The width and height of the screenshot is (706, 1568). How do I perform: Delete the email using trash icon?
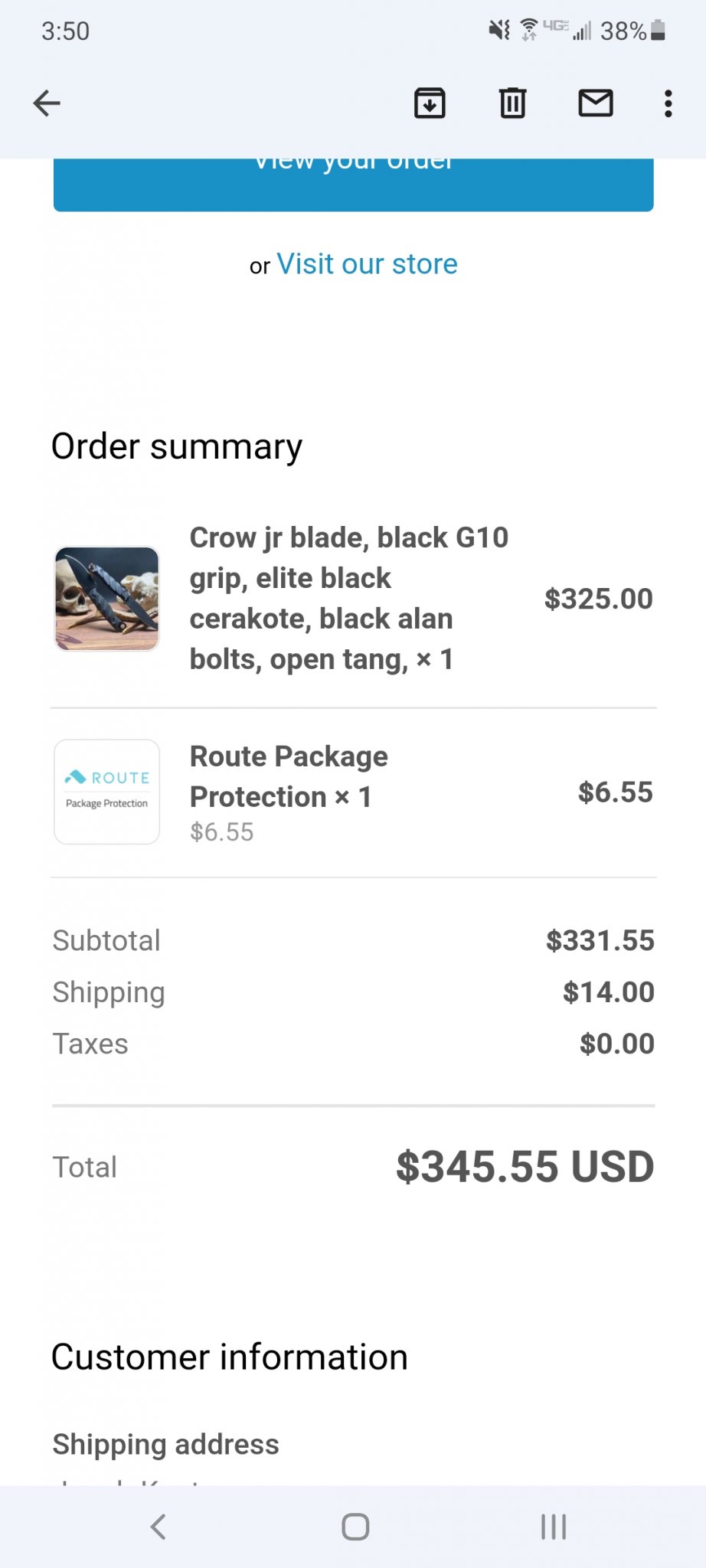click(x=512, y=103)
